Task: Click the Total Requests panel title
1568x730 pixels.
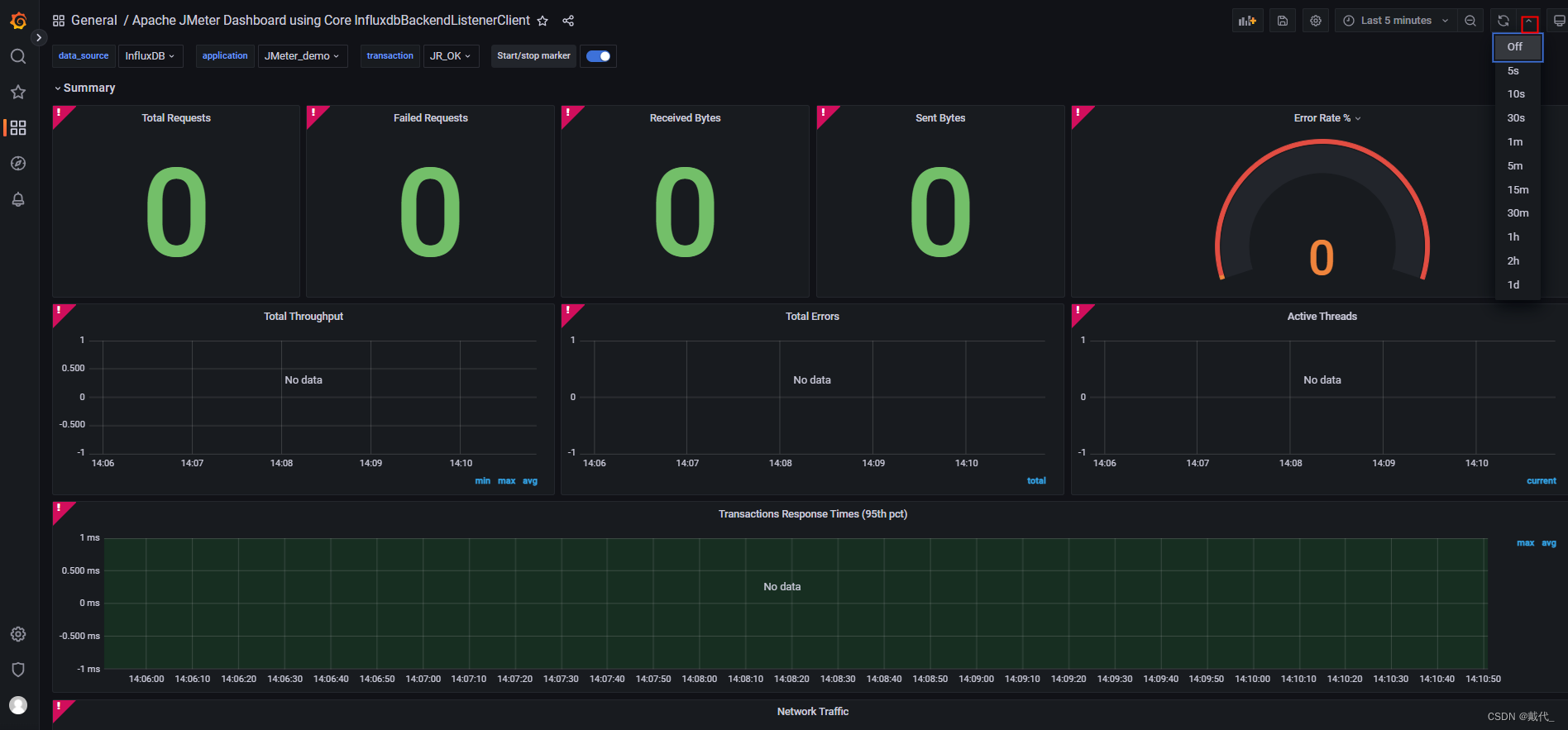Action: click(x=176, y=118)
